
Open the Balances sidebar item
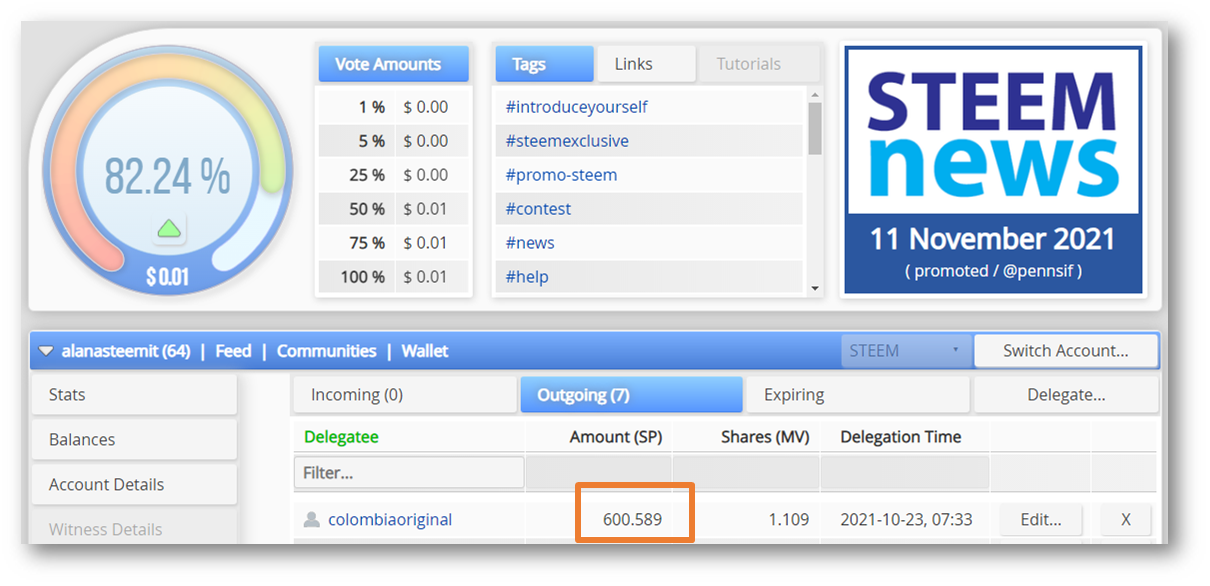(134, 439)
